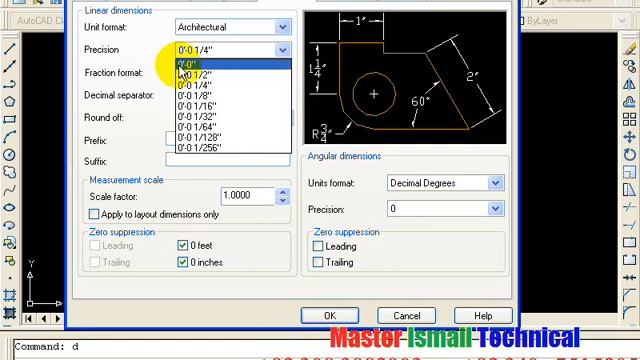
Task: Open Help for the dimension dialog
Action: tap(483, 316)
